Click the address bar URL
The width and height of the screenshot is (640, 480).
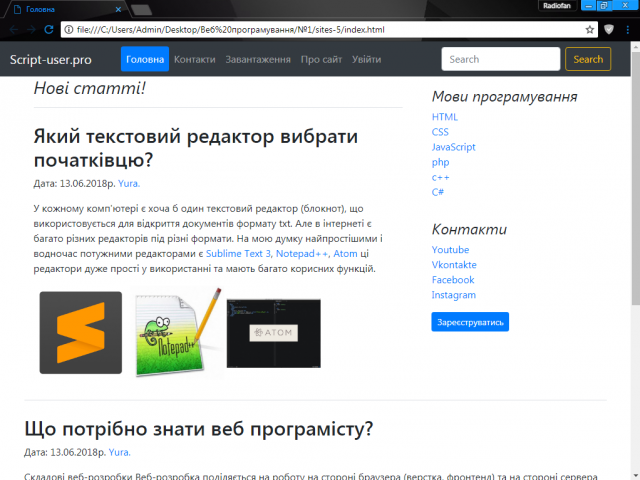pos(231,29)
